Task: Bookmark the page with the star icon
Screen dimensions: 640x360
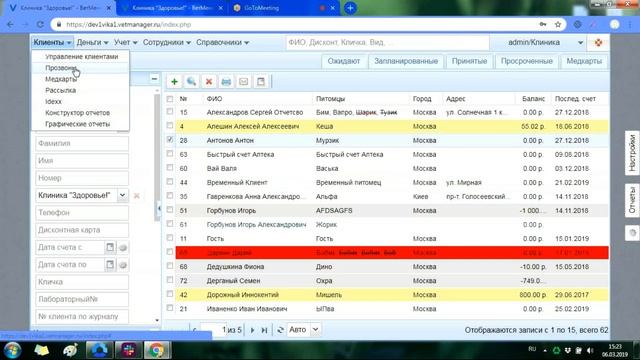Action: 558,24
